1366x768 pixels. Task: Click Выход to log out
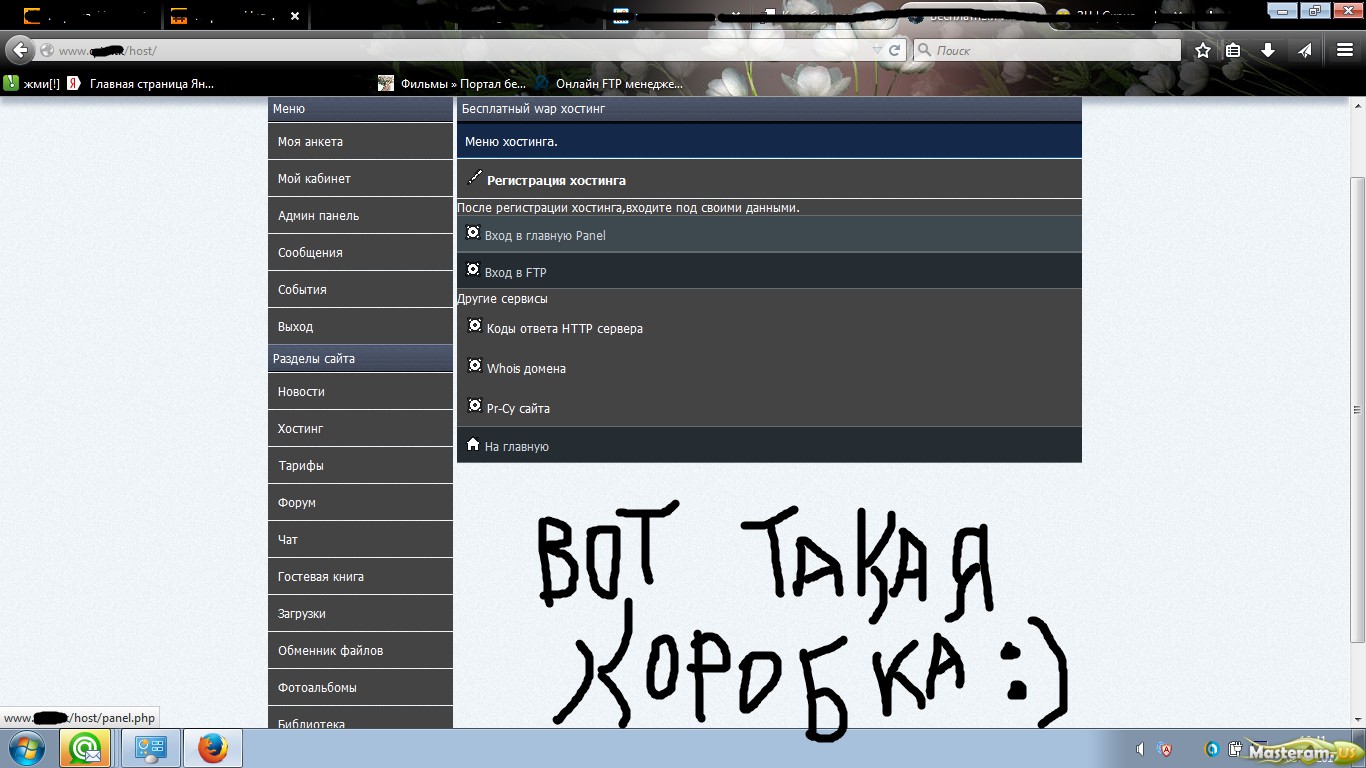point(360,326)
